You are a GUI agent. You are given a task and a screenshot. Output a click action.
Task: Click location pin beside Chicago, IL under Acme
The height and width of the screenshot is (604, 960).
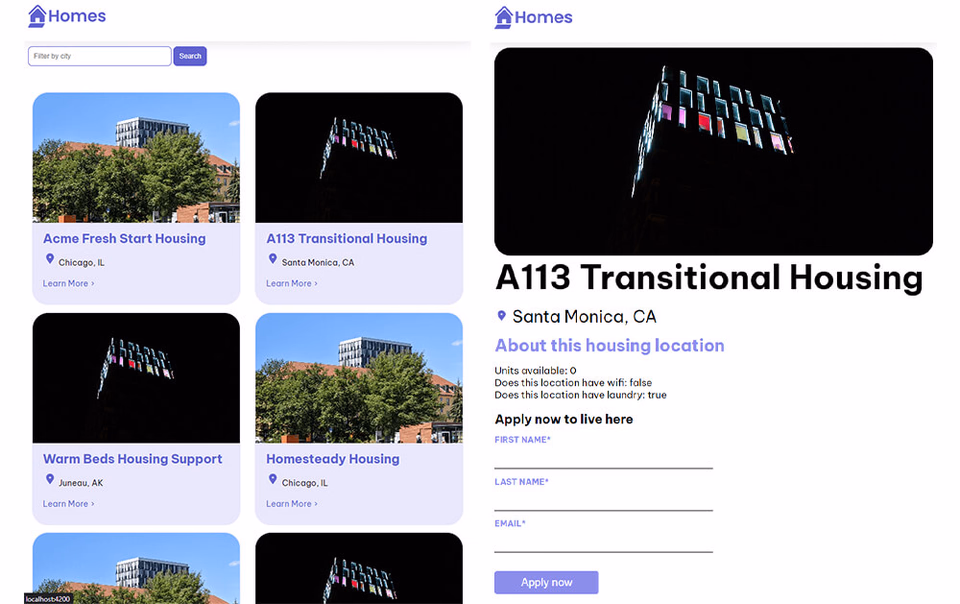[x=50, y=259]
